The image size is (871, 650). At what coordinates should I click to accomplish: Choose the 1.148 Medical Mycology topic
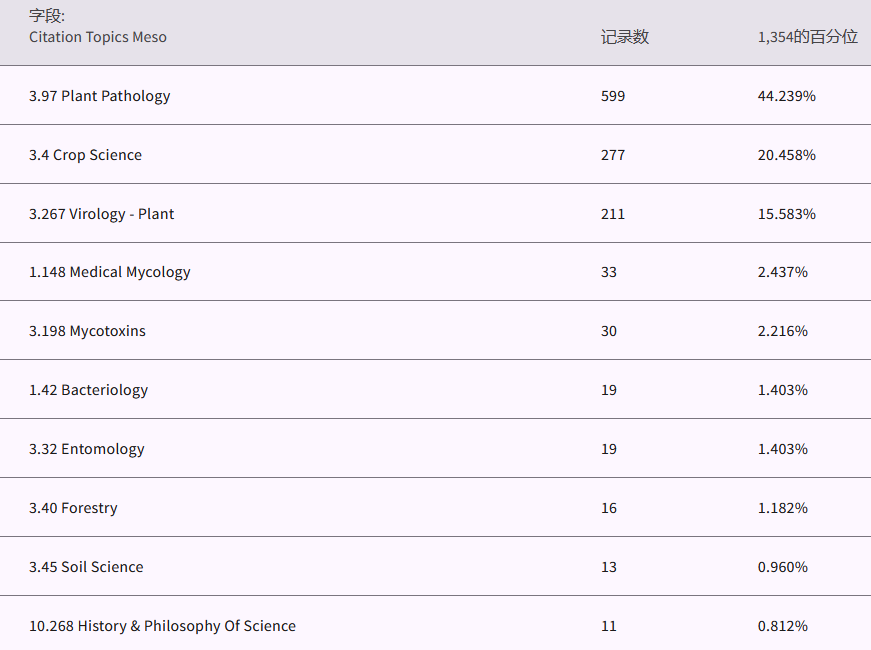pos(110,272)
